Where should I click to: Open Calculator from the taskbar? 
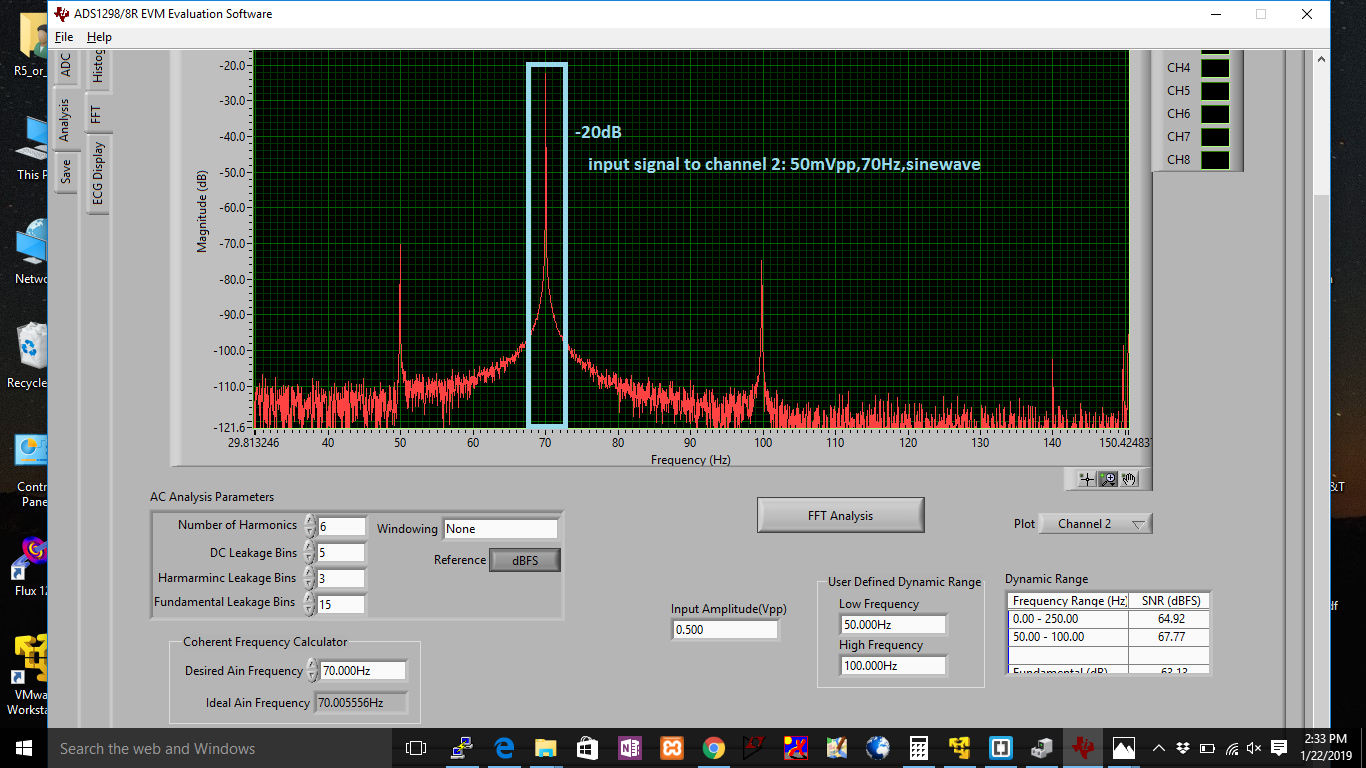(919, 748)
